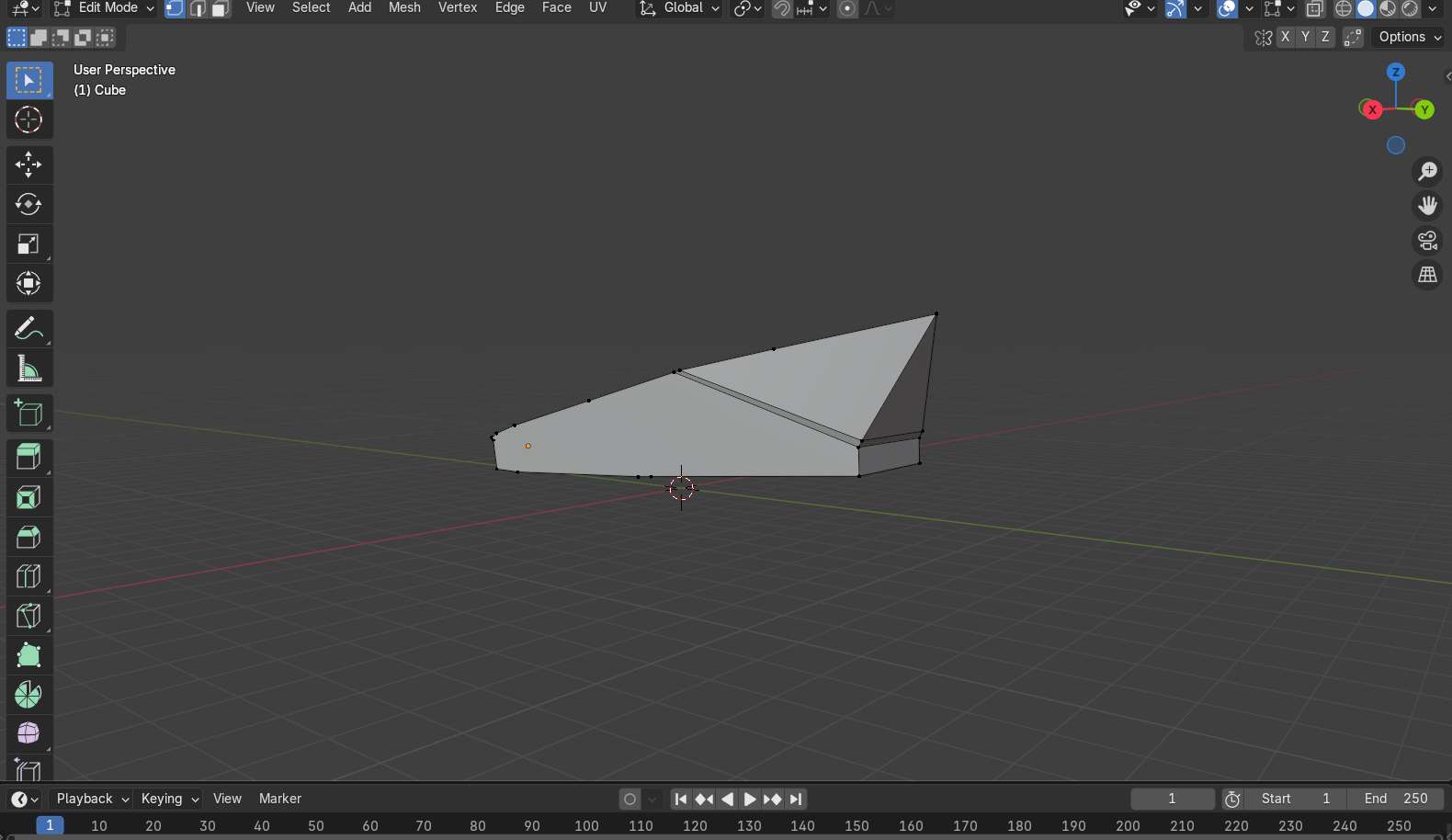Enable X axis mirror toggle
The width and height of the screenshot is (1452, 840).
[1285, 37]
